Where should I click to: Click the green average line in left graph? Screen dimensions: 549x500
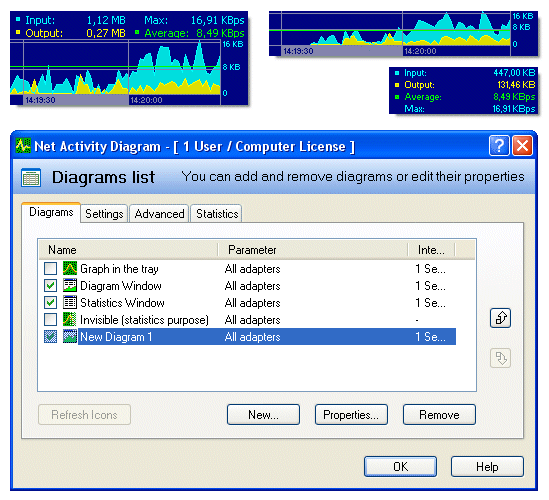116,67
